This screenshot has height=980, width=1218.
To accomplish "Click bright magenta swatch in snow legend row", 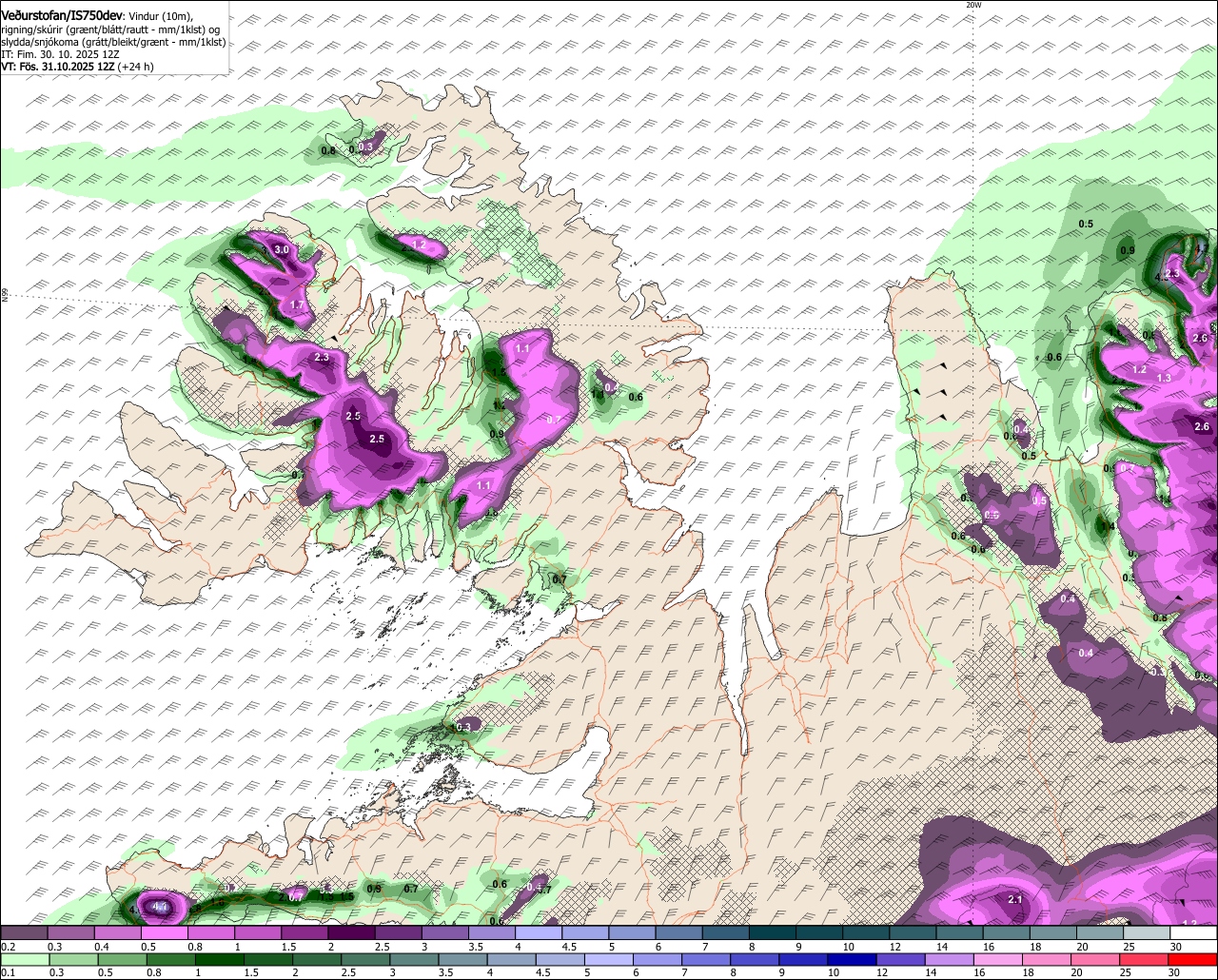I will (165, 932).
